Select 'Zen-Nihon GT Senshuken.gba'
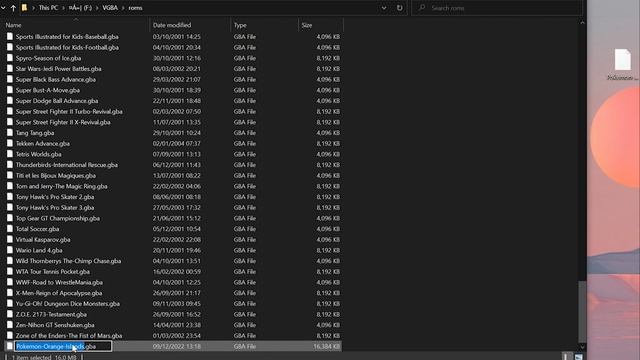 tap(55, 325)
